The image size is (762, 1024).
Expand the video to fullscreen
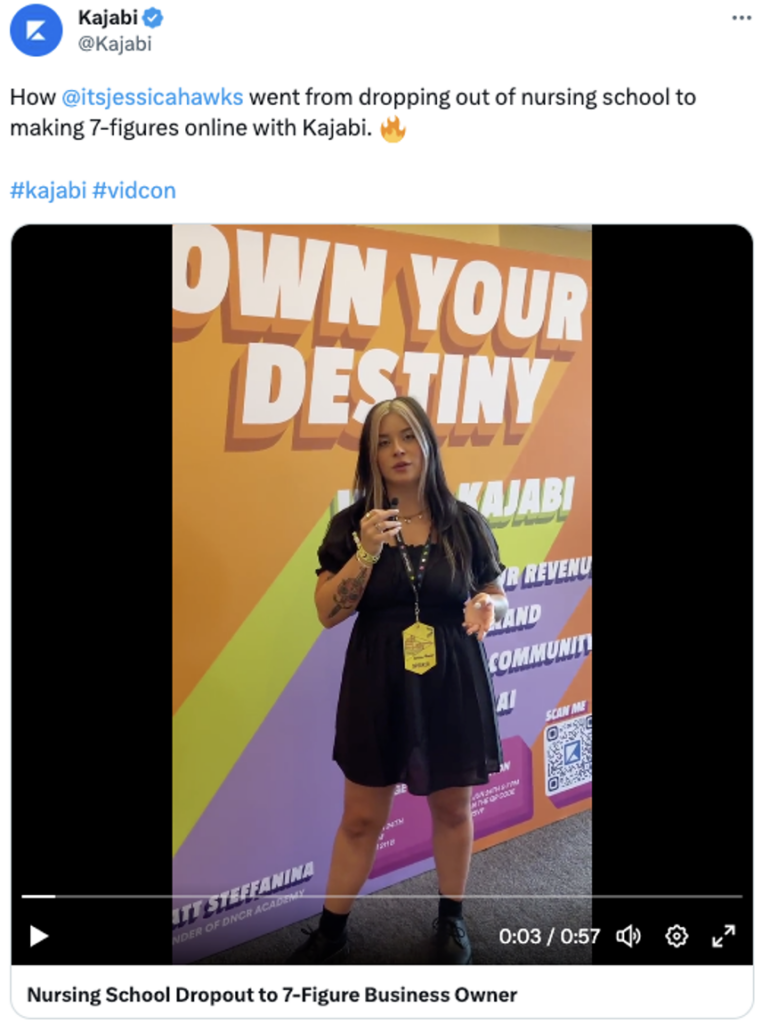pyautogui.click(x=723, y=936)
